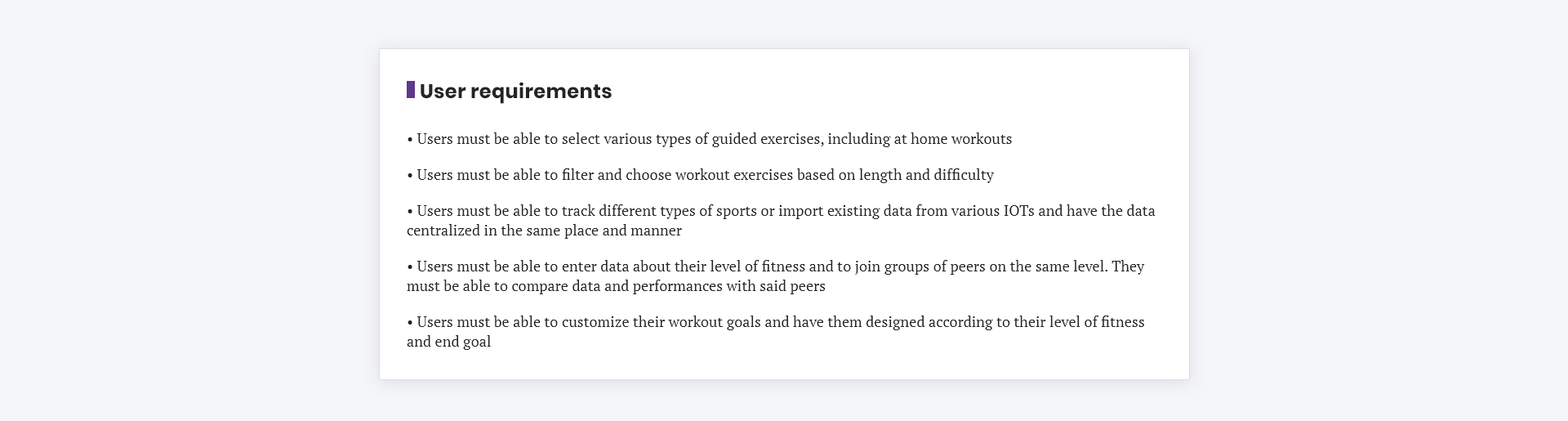The width and height of the screenshot is (1568, 421).
Task: Click the purple bar beside the heading
Action: click(411, 90)
